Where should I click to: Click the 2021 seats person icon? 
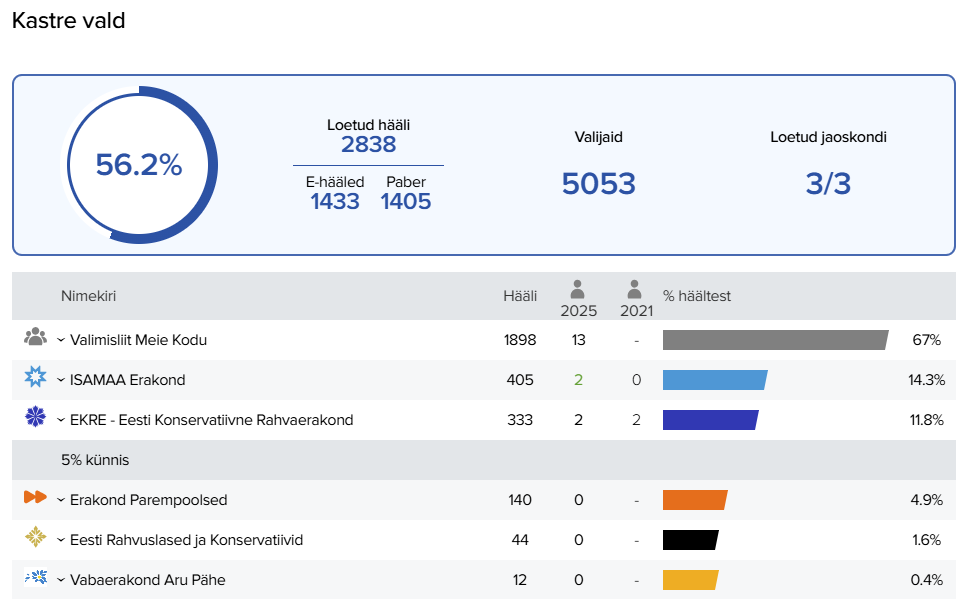pos(636,290)
